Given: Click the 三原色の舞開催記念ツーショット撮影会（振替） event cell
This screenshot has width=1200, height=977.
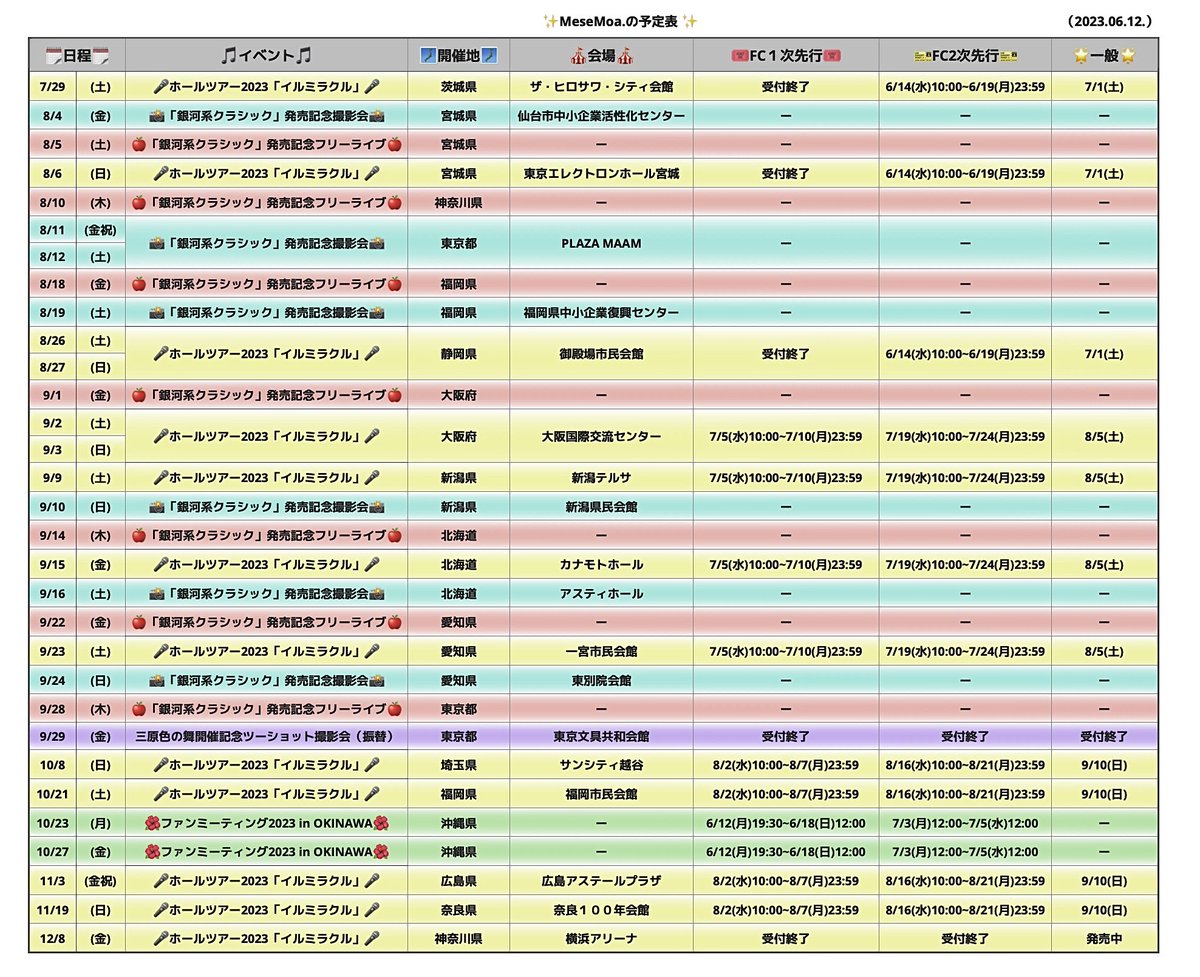Looking at the screenshot, I should coord(266,736).
